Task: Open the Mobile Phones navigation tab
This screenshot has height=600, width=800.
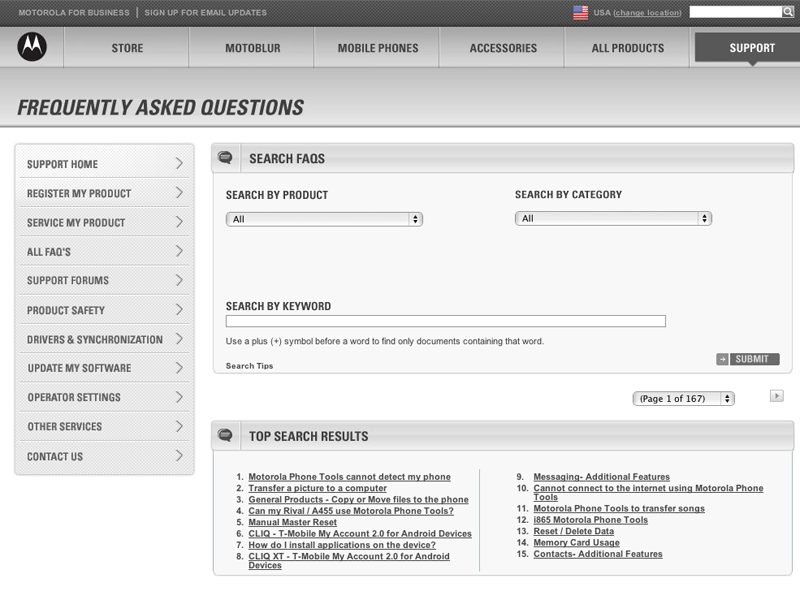Action: pos(378,48)
